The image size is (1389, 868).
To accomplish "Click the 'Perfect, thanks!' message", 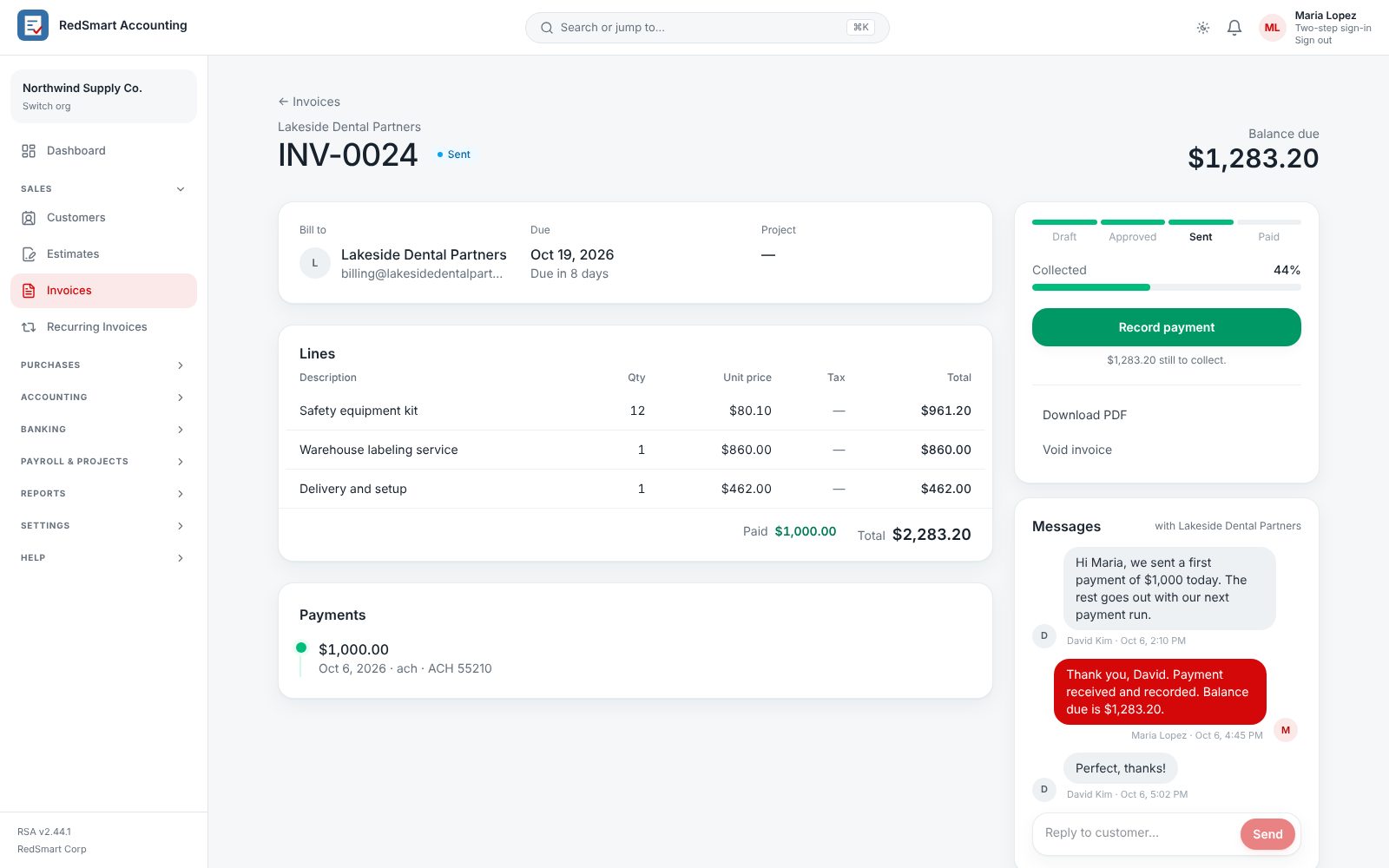I will click(x=1121, y=768).
